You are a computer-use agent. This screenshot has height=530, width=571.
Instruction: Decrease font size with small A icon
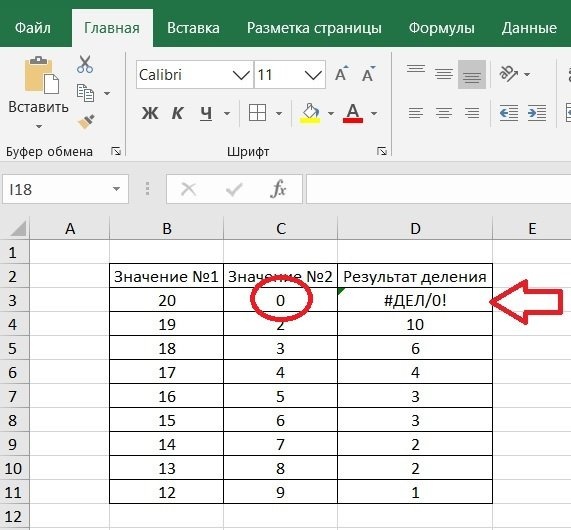(368, 74)
